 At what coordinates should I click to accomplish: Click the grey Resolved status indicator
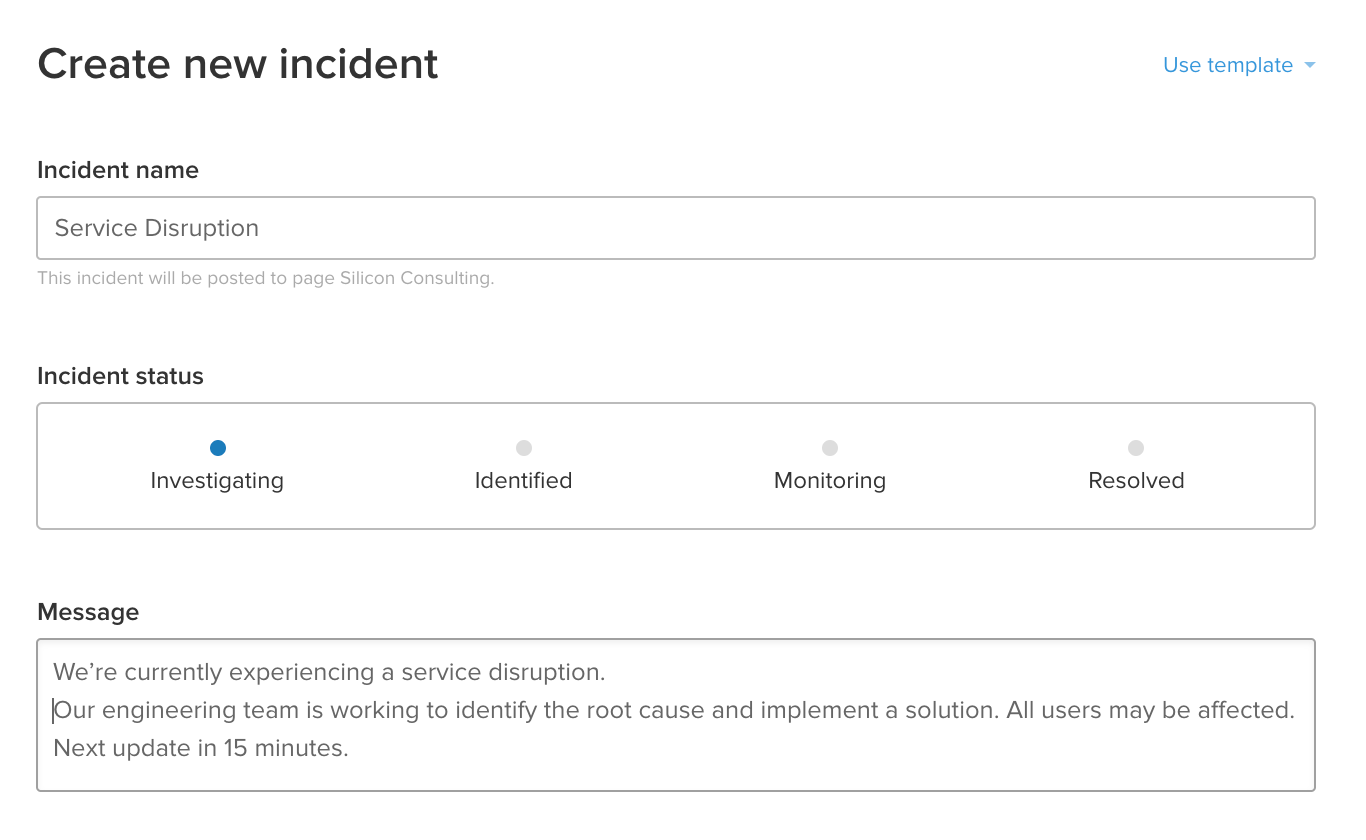click(x=1136, y=448)
